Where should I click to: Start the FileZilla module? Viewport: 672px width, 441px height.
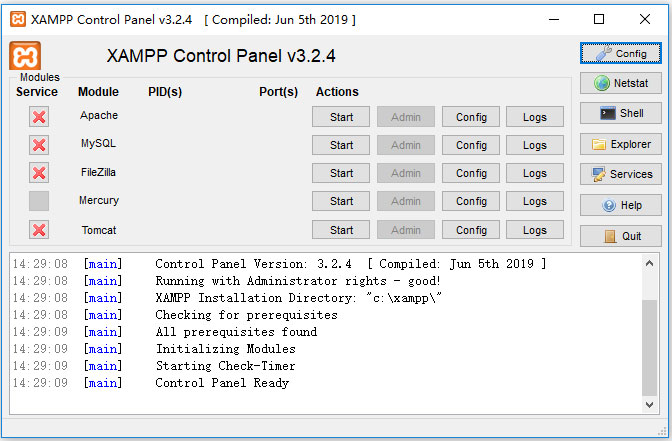click(341, 173)
